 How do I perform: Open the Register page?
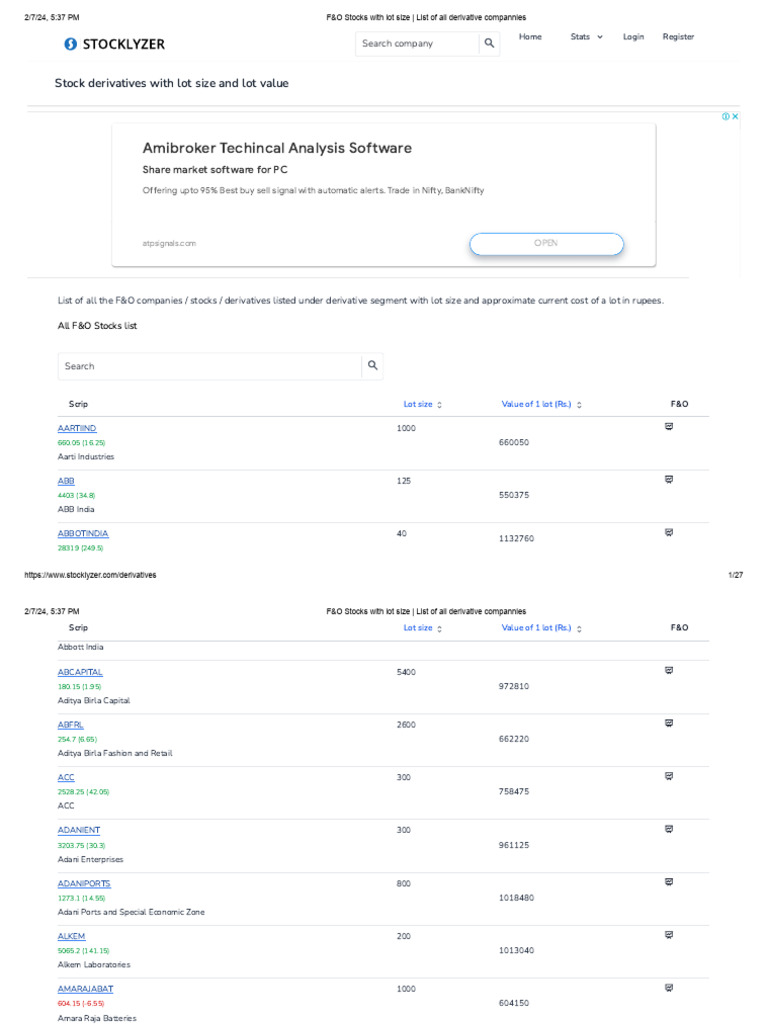coord(678,37)
